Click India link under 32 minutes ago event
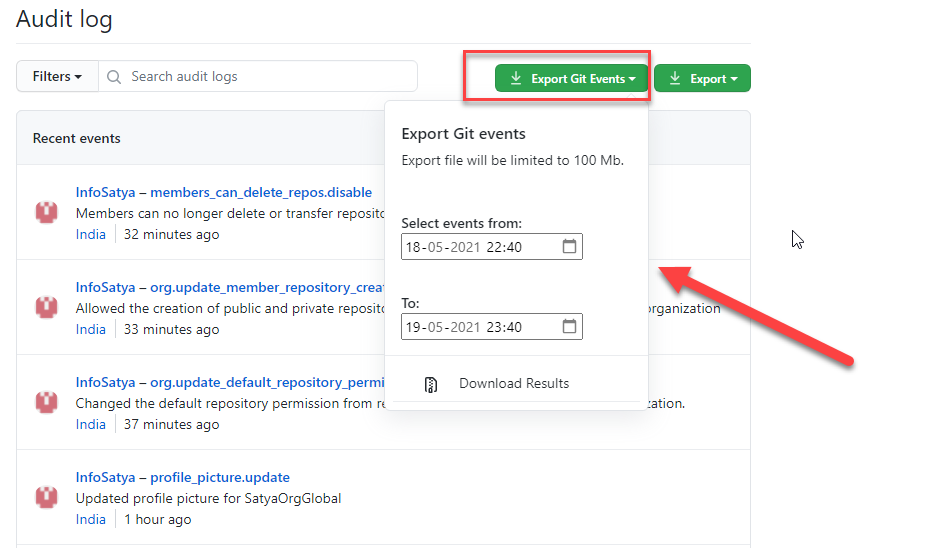This screenshot has height=548, width=926. [90, 234]
